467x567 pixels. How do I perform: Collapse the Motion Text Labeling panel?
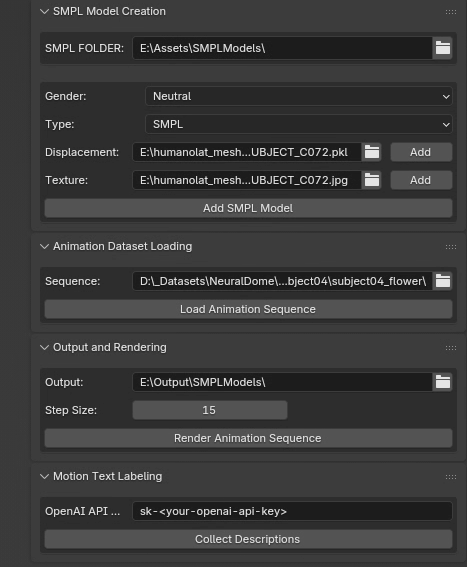[44, 477]
